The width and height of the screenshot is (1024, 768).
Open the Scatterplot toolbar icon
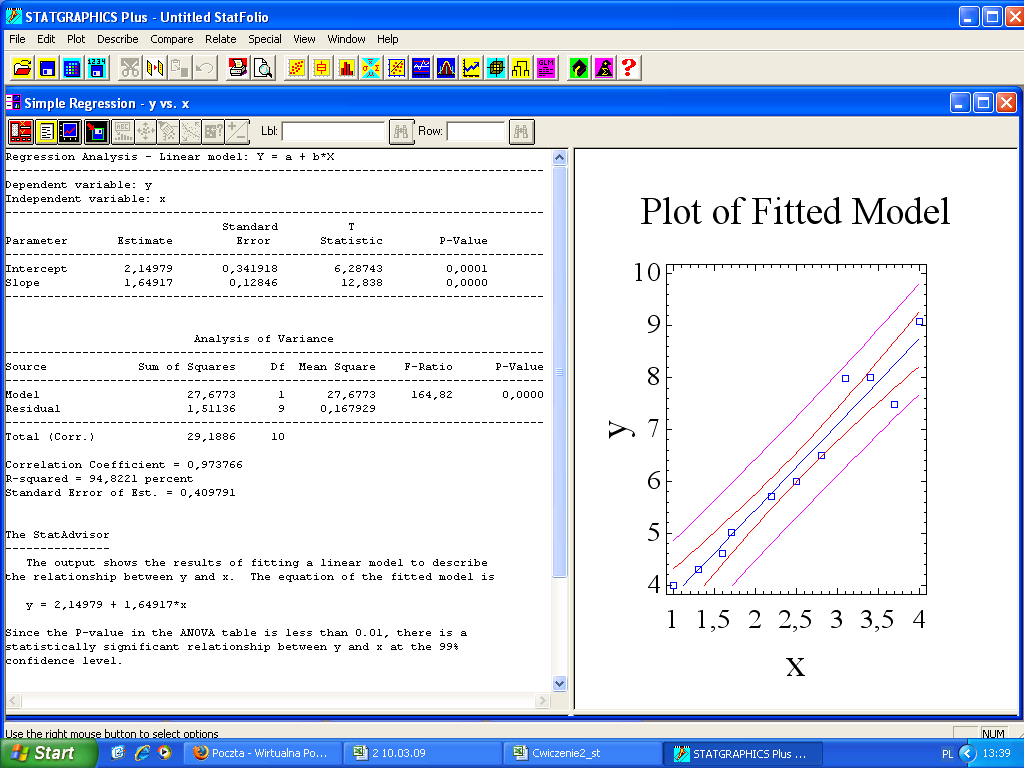296,68
